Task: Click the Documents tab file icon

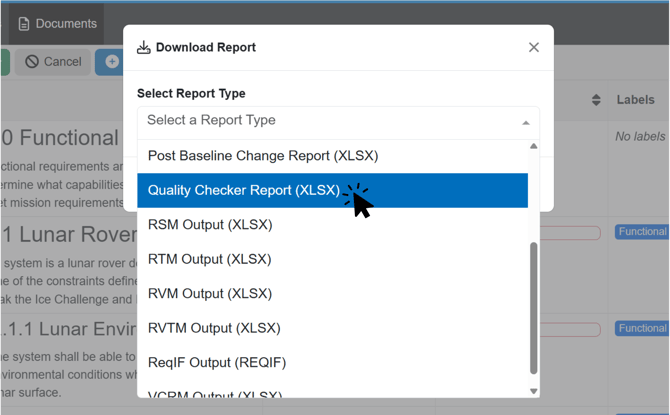Action: click(x=24, y=24)
